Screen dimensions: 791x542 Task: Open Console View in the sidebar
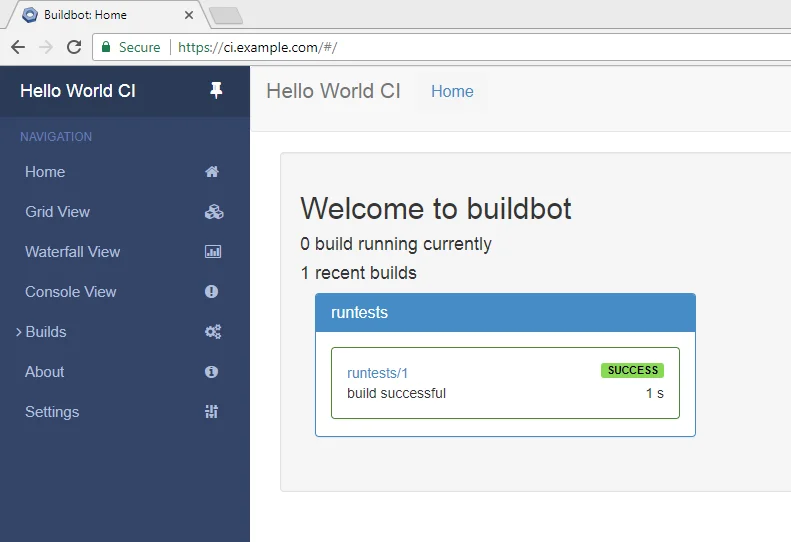pos(71,292)
